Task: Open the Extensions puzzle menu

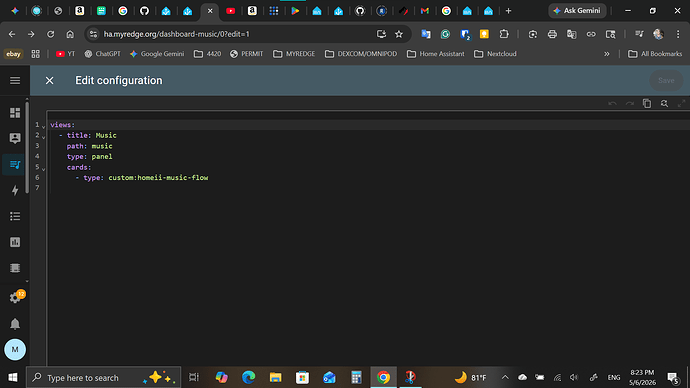Action: click(504, 34)
